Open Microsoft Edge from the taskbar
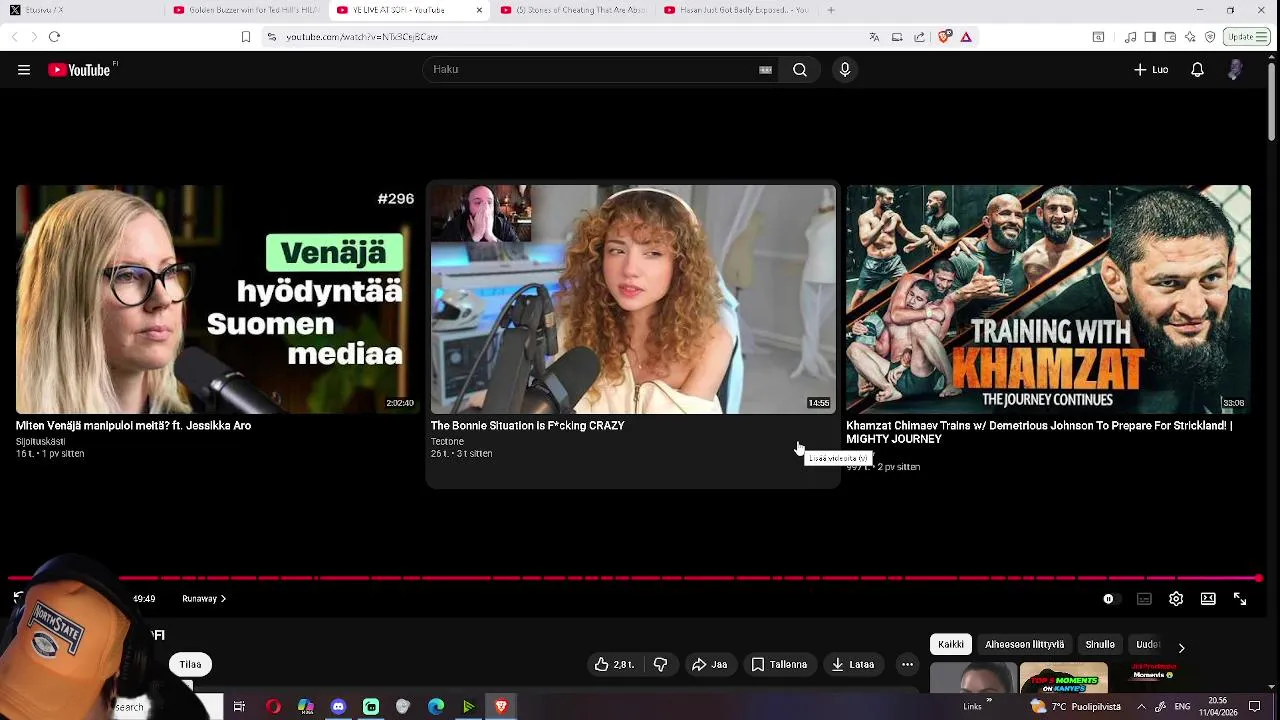The width and height of the screenshot is (1280, 720). 436,707
